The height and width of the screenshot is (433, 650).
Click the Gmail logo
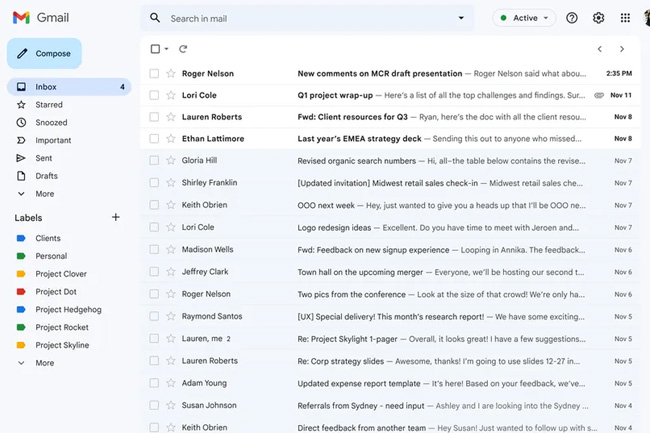point(41,18)
